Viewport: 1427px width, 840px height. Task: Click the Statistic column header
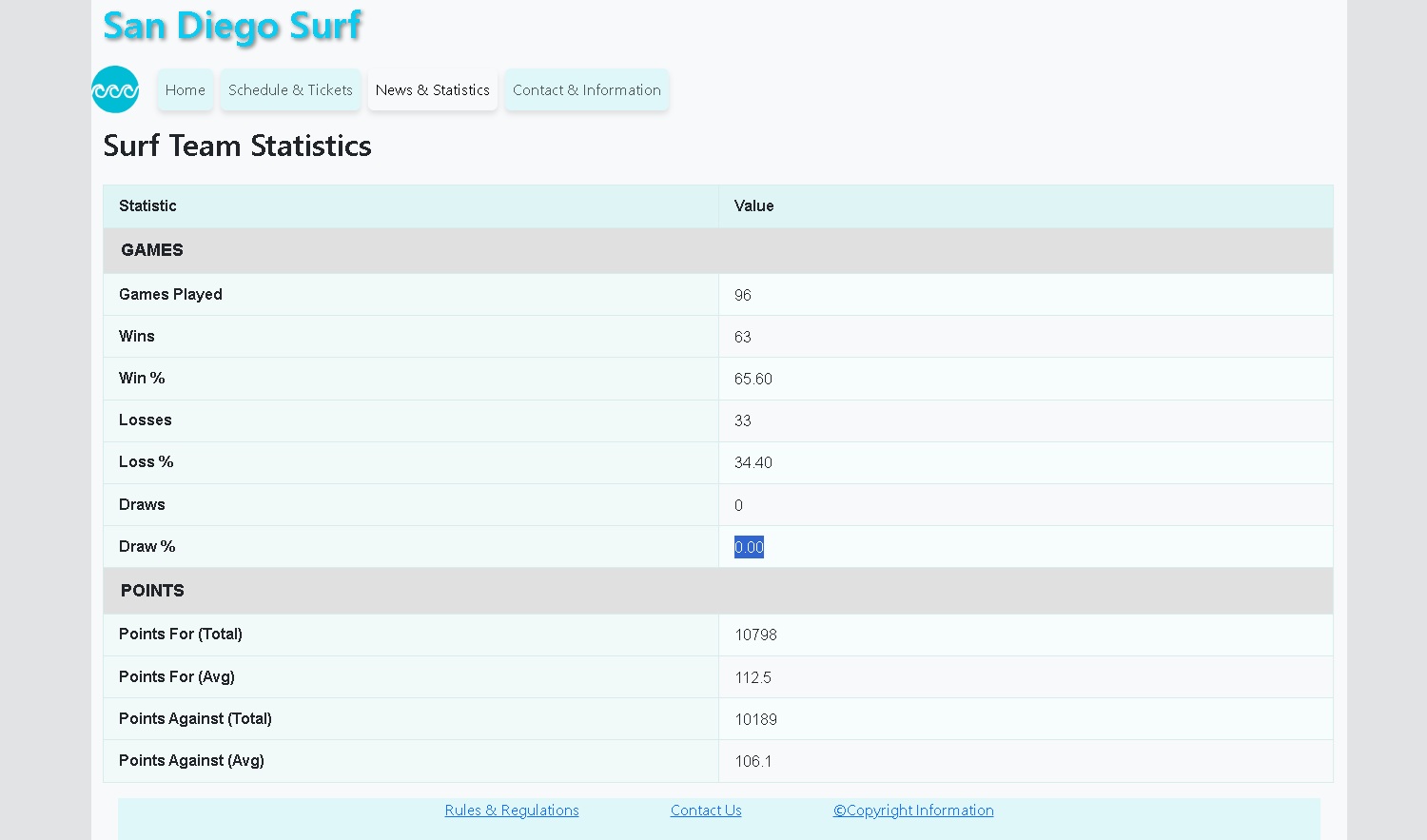pyautogui.click(x=147, y=205)
